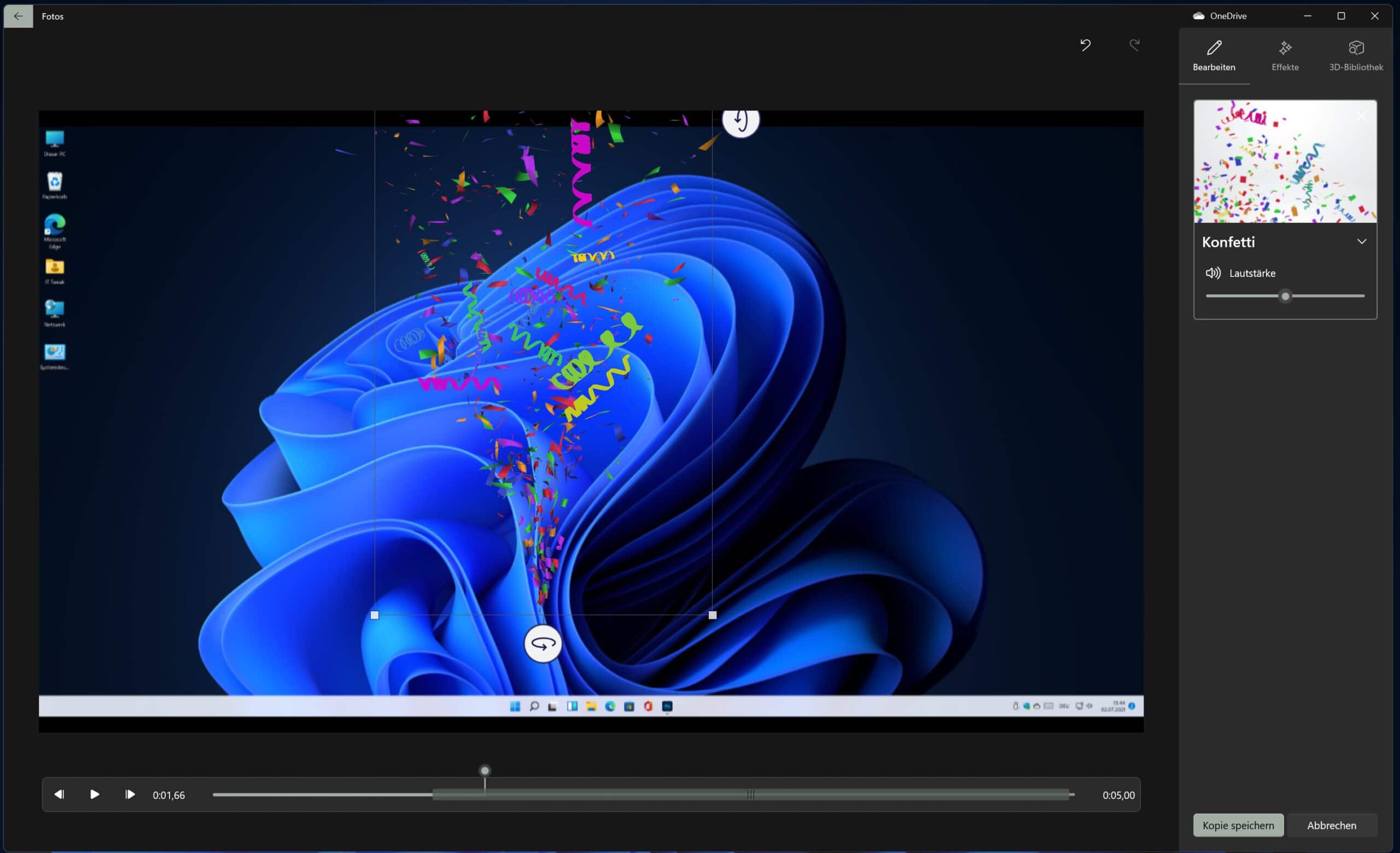Go back with the arrow button
1400x853 pixels.
(x=18, y=16)
